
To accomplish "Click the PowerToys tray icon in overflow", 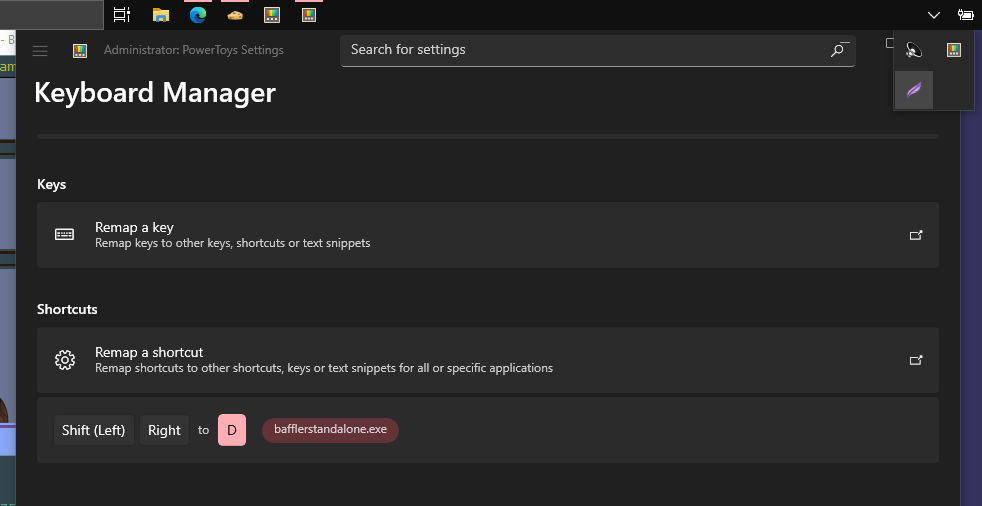I will coord(954,51).
